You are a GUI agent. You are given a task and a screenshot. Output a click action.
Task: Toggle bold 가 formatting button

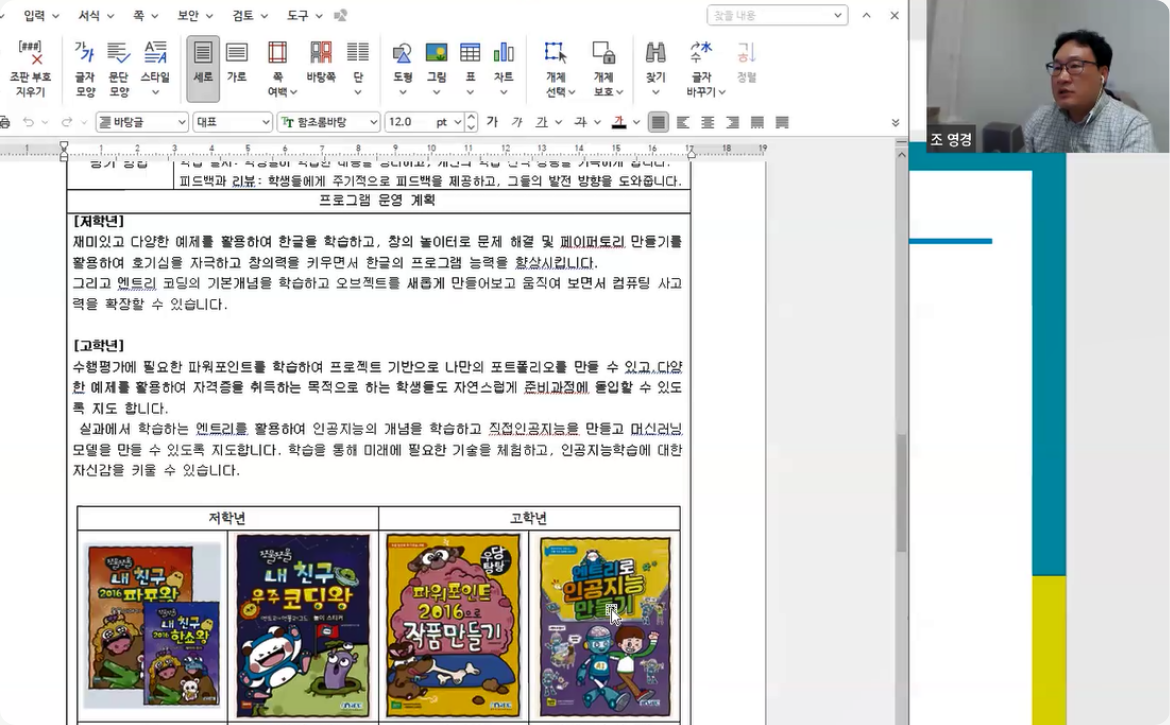[492, 122]
